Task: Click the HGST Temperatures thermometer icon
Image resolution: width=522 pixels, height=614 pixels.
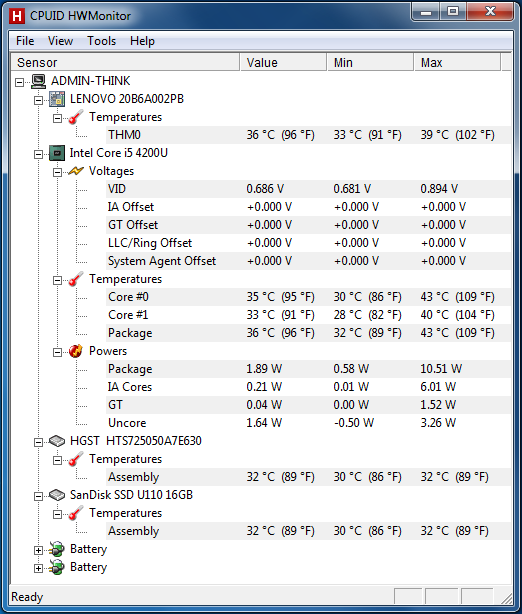Action: click(76, 459)
